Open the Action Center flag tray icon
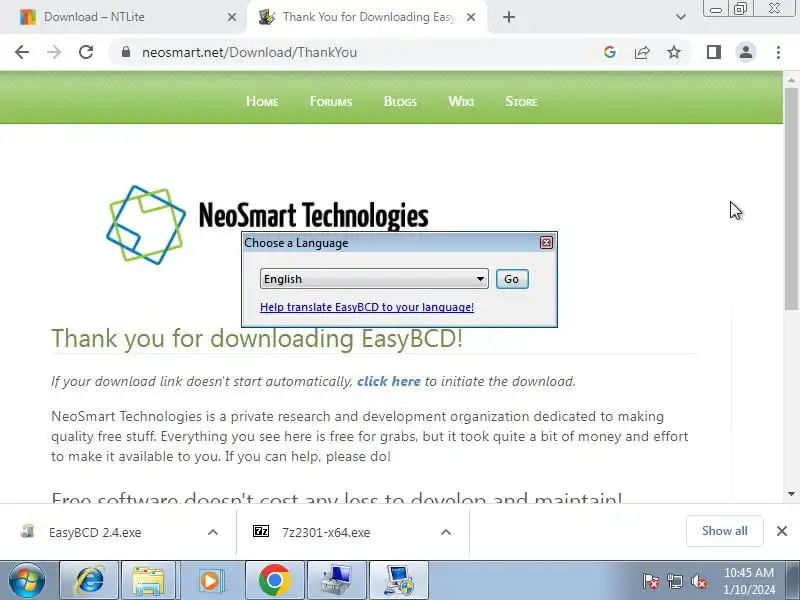The image size is (800, 600). 651,581
